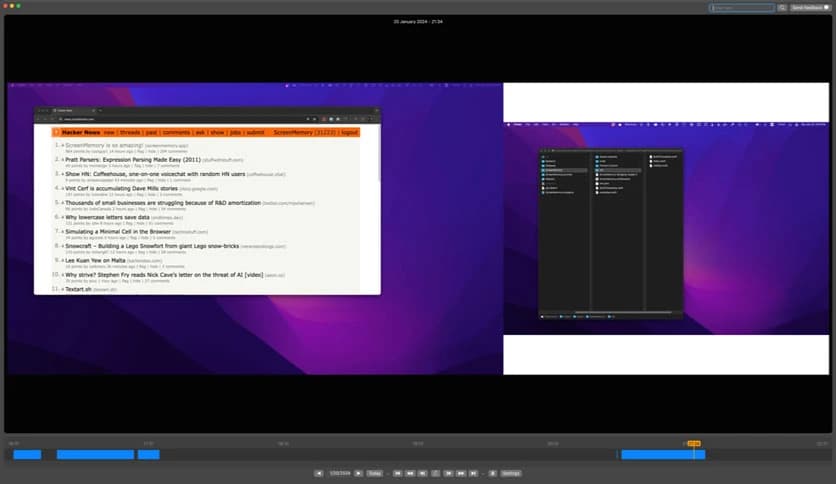Image resolution: width=836 pixels, height=484 pixels.
Task: Step back one frame
Action: coord(423,473)
